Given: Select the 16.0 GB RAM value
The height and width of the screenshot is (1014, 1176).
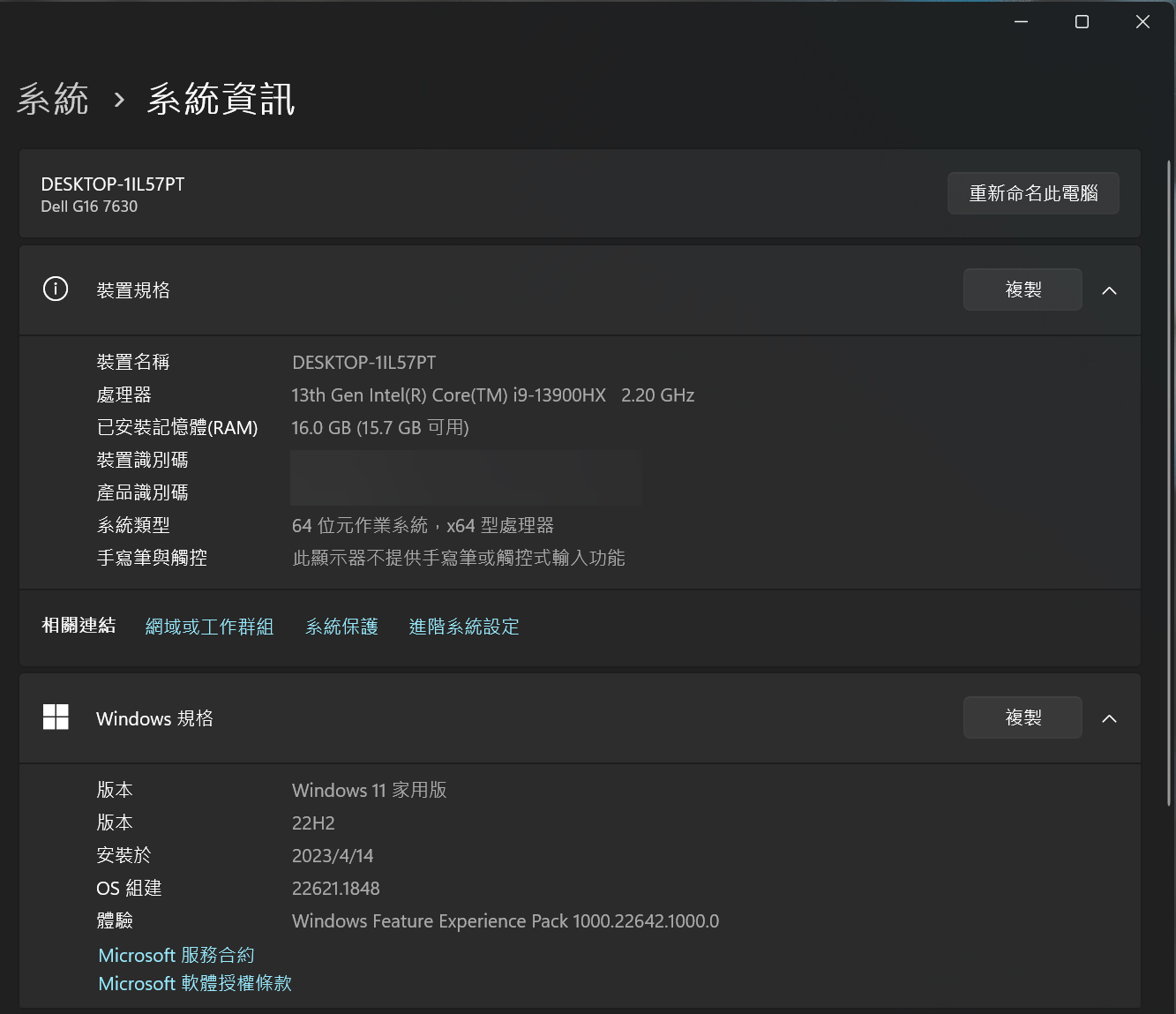Looking at the screenshot, I should [380, 428].
